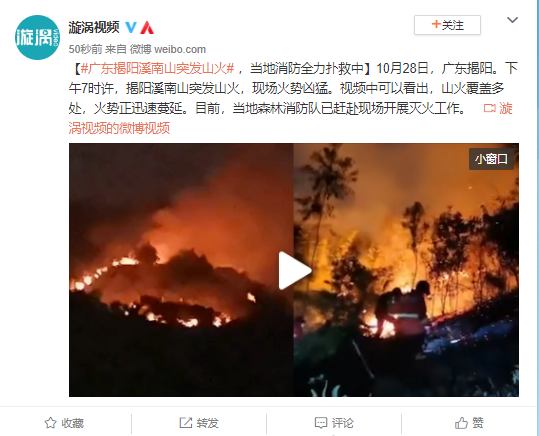
Task: Click the speech bubble comment icon
Action: coord(321,423)
